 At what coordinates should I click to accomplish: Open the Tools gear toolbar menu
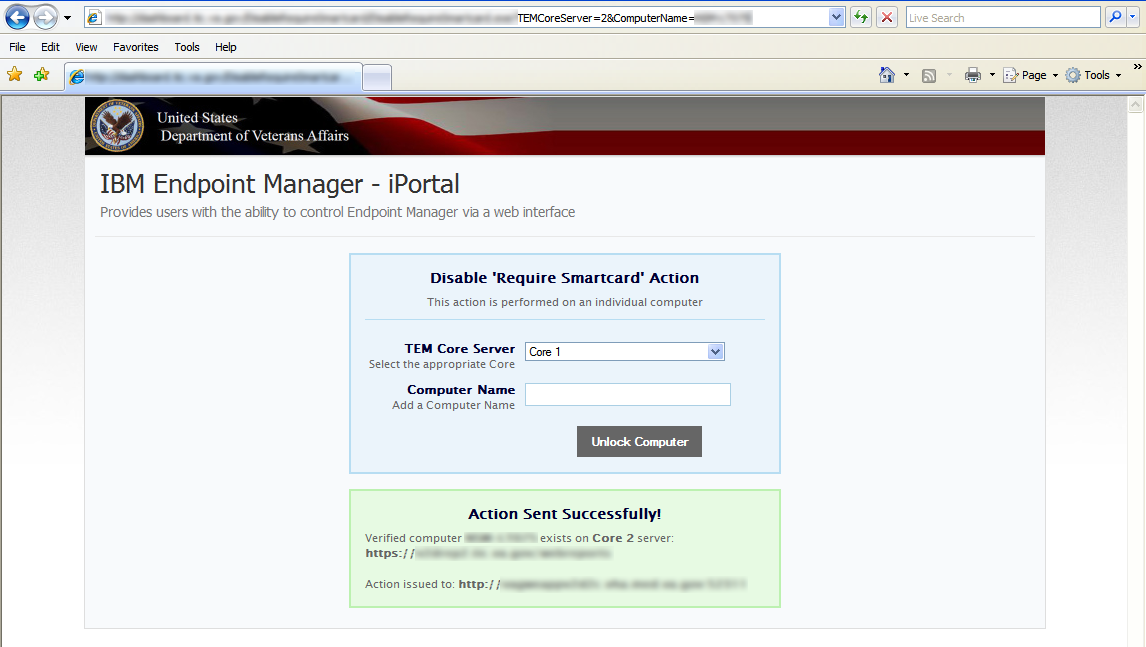[1093, 75]
